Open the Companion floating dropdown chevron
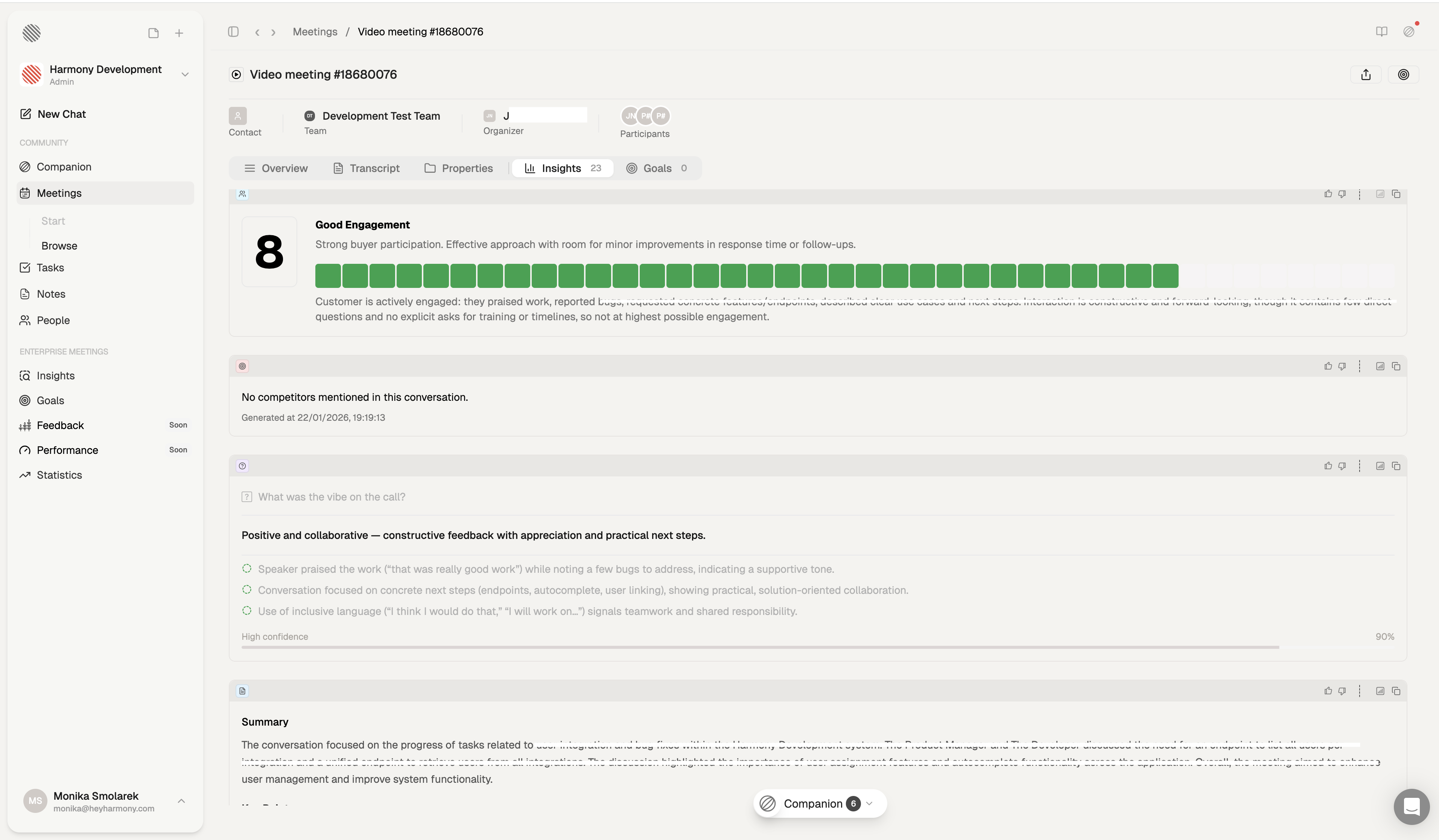1439x840 pixels. click(869, 804)
